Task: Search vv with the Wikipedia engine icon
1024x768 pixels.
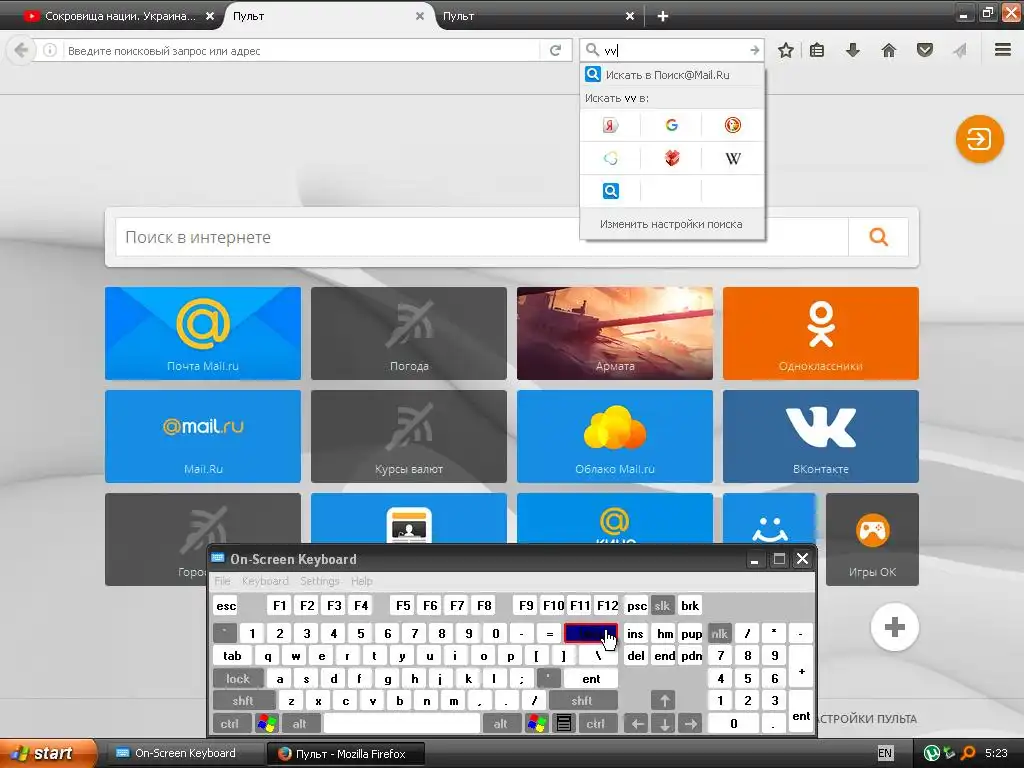Action: coord(733,158)
